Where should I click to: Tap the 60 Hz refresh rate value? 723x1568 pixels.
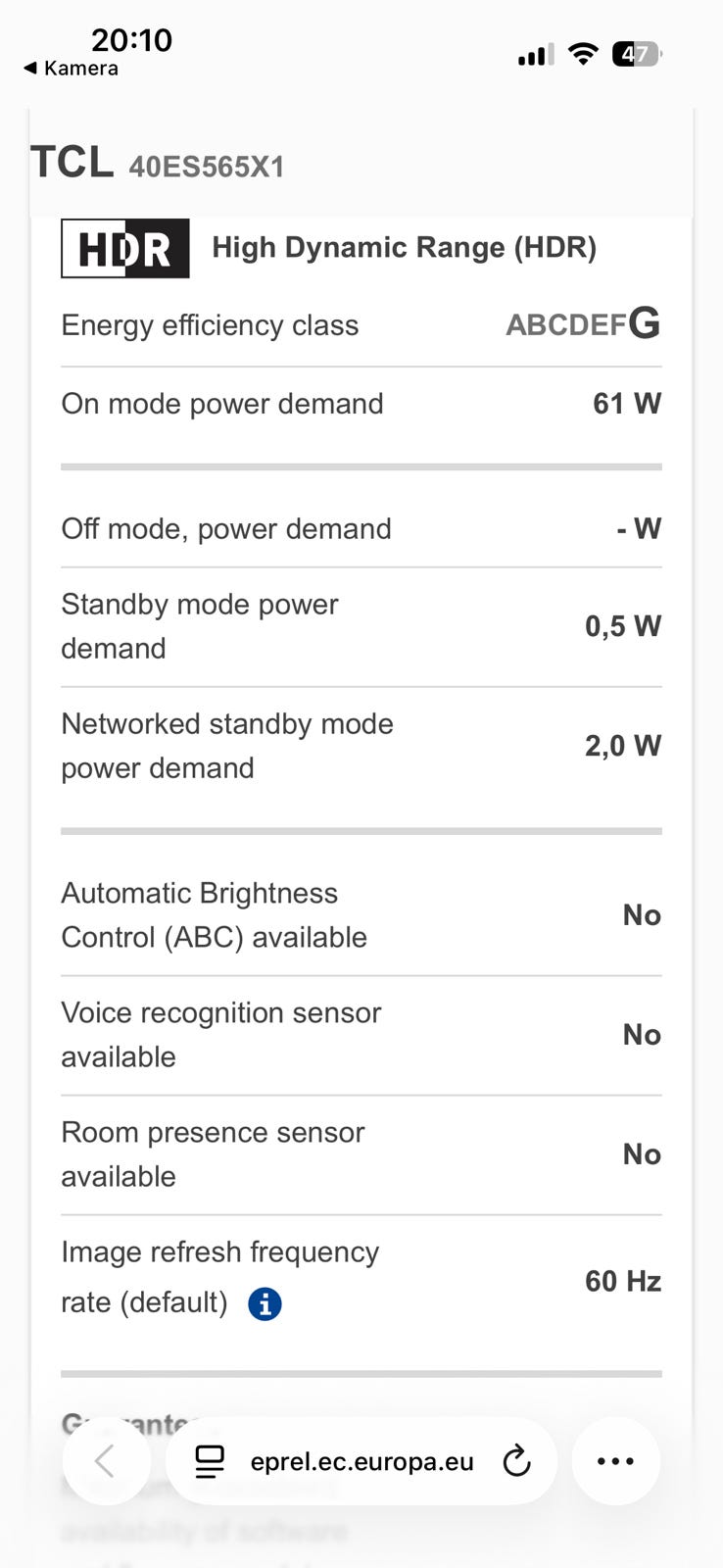coord(623,1281)
